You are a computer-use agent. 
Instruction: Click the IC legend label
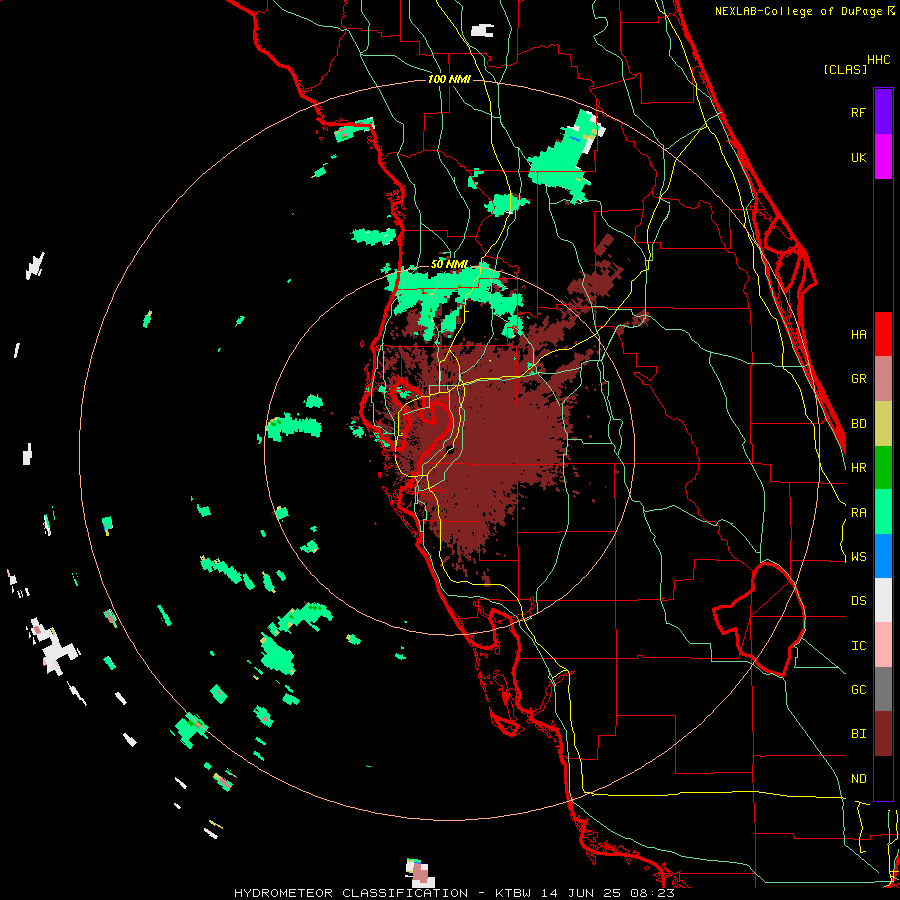(858, 645)
